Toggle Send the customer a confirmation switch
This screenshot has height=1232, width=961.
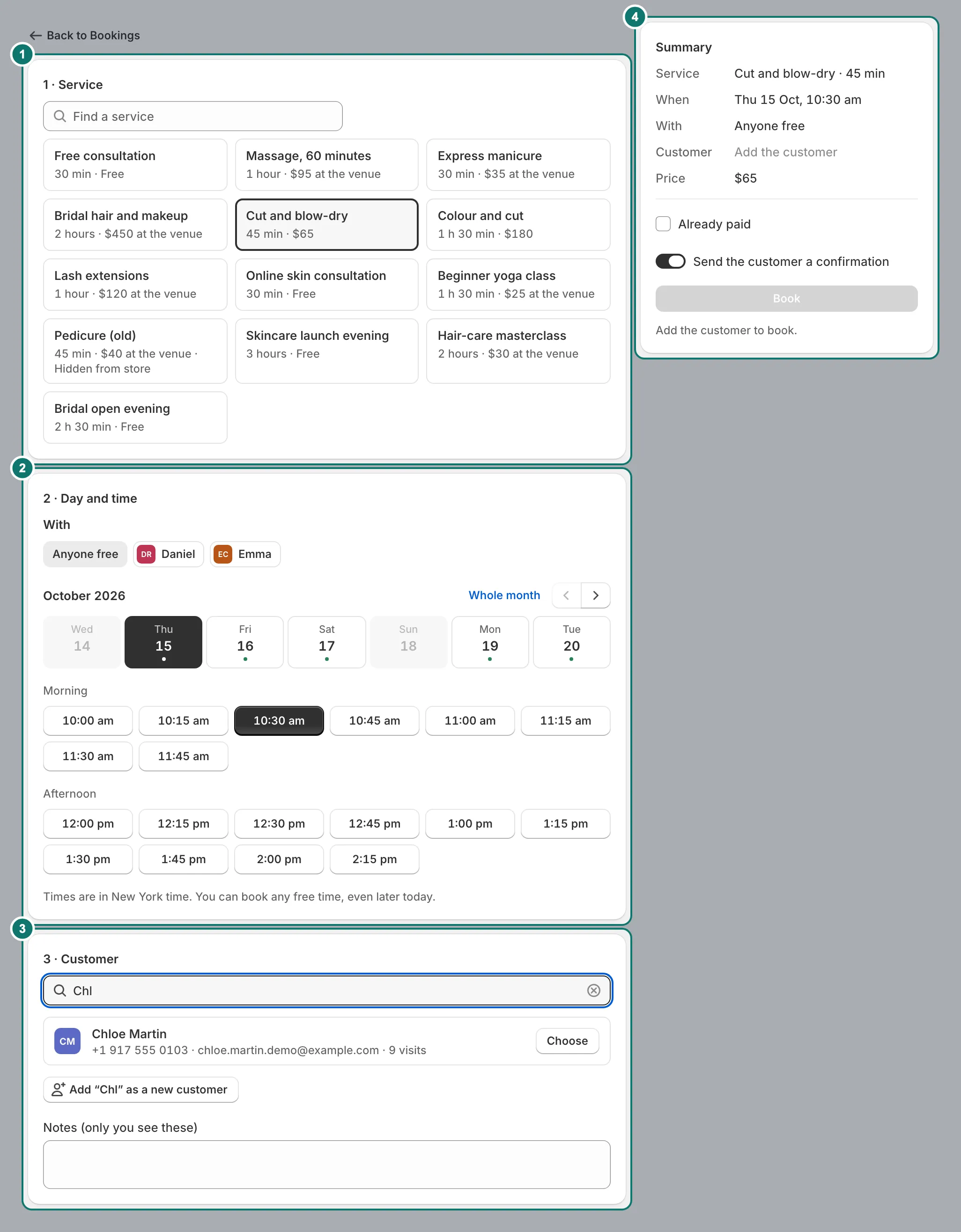(670, 261)
